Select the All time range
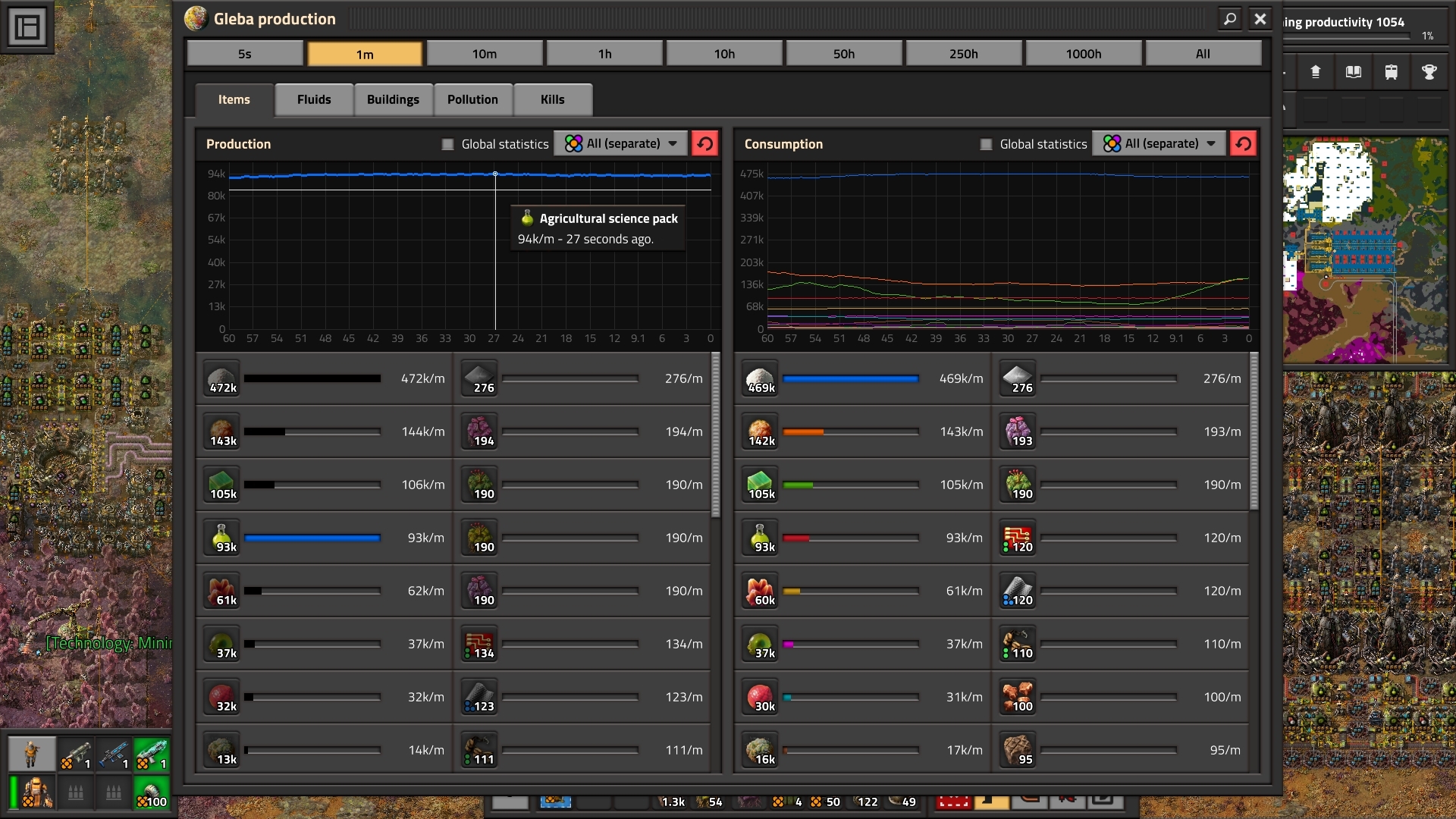The height and width of the screenshot is (819, 1456). pyautogui.click(x=1203, y=54)
